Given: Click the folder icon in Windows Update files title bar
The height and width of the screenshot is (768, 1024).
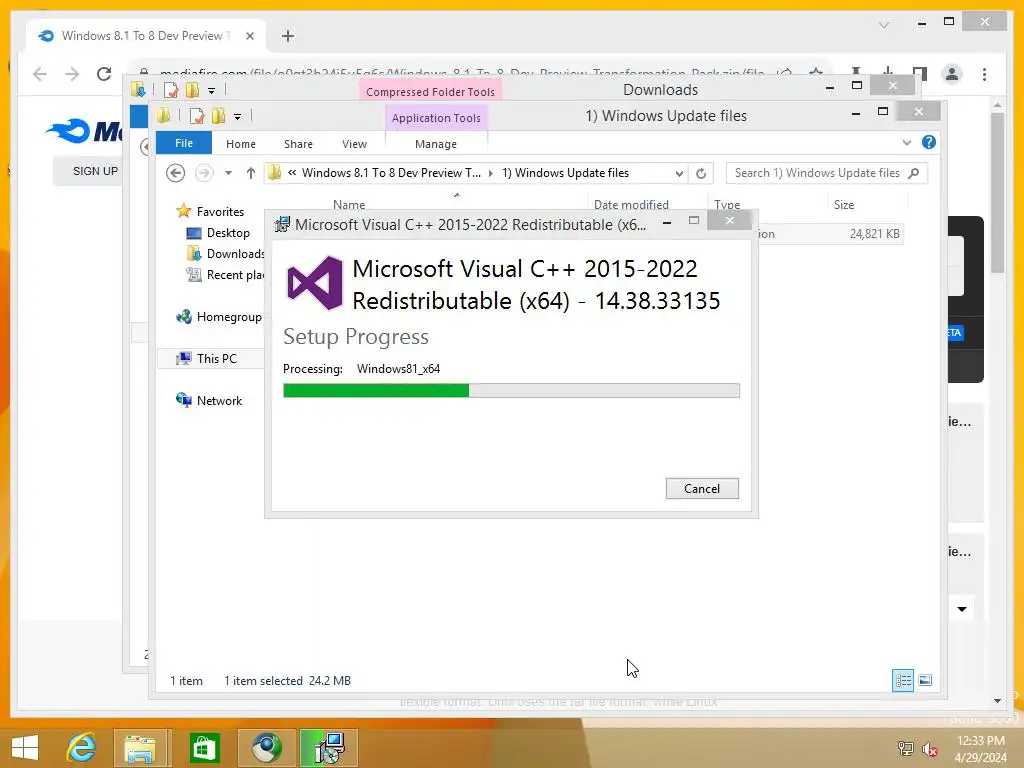Looking at the screenshot, I should tap(164, 116).
